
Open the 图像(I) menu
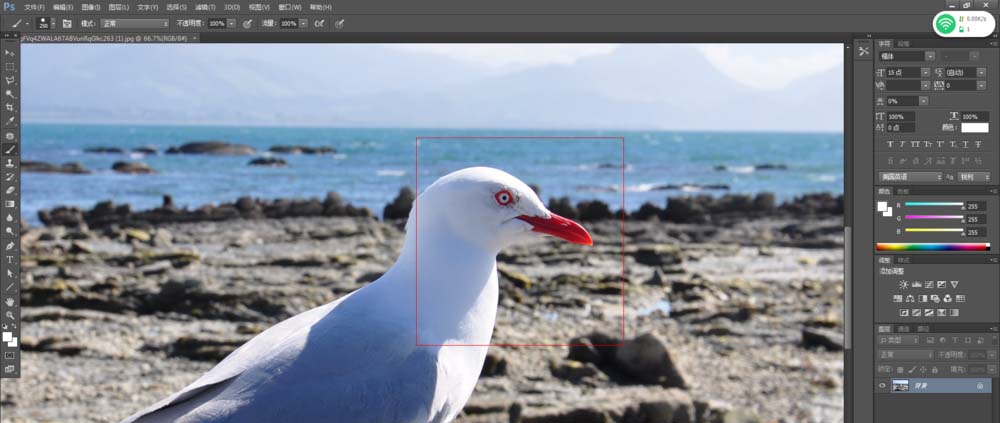click(91, 7)
